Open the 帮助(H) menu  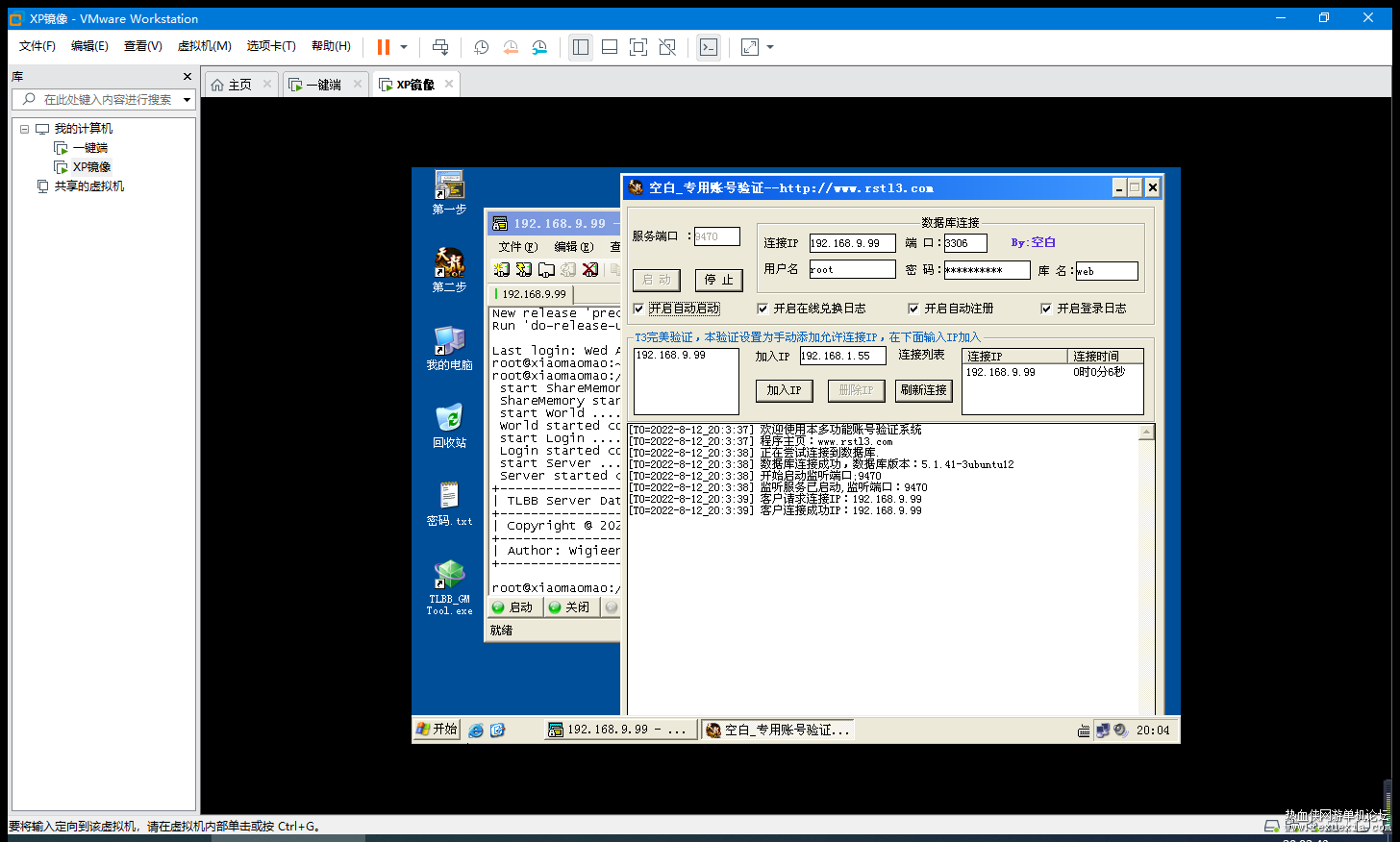[331, 46]
